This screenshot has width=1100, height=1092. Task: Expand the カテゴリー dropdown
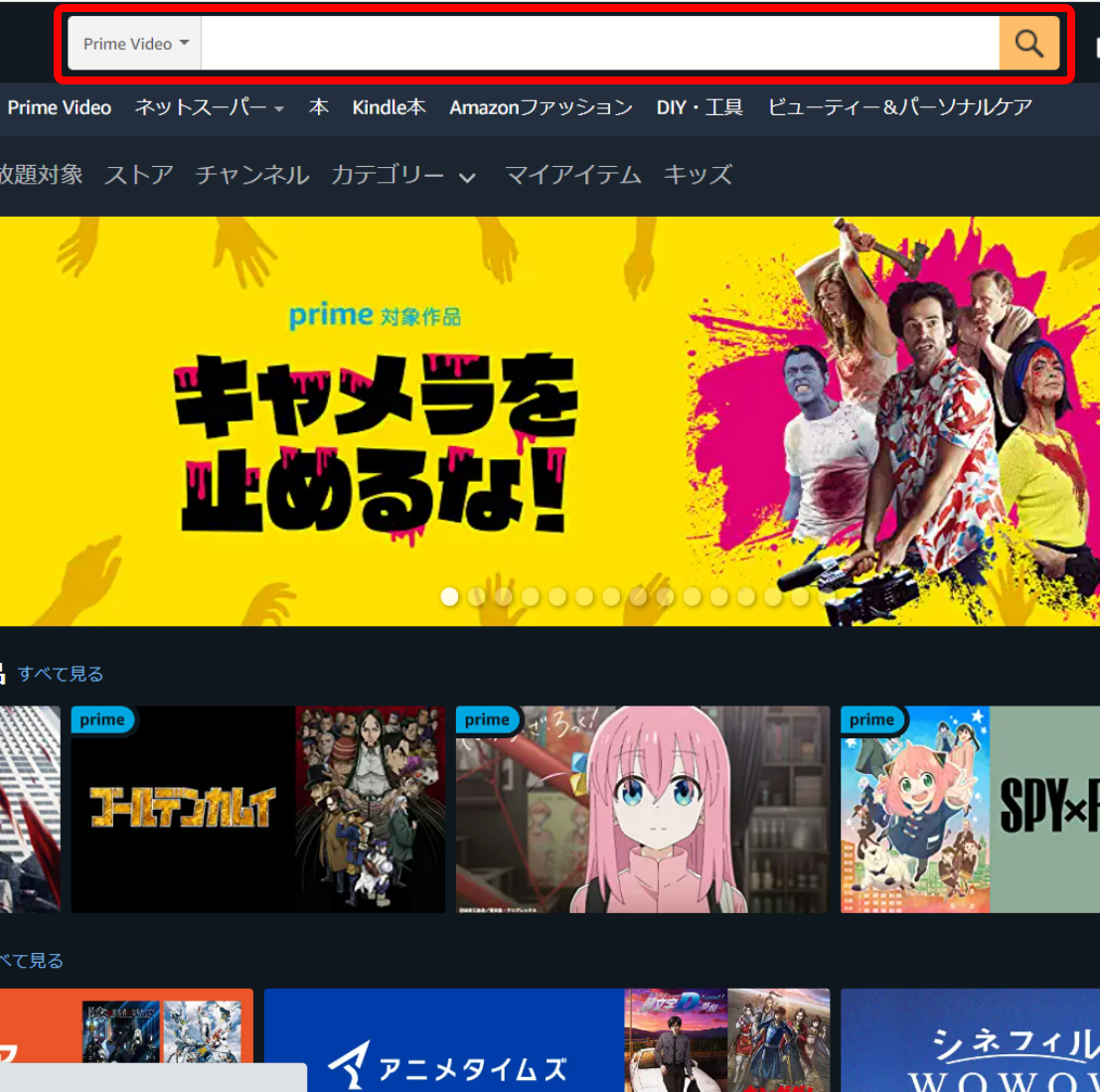tap(403, 175)
